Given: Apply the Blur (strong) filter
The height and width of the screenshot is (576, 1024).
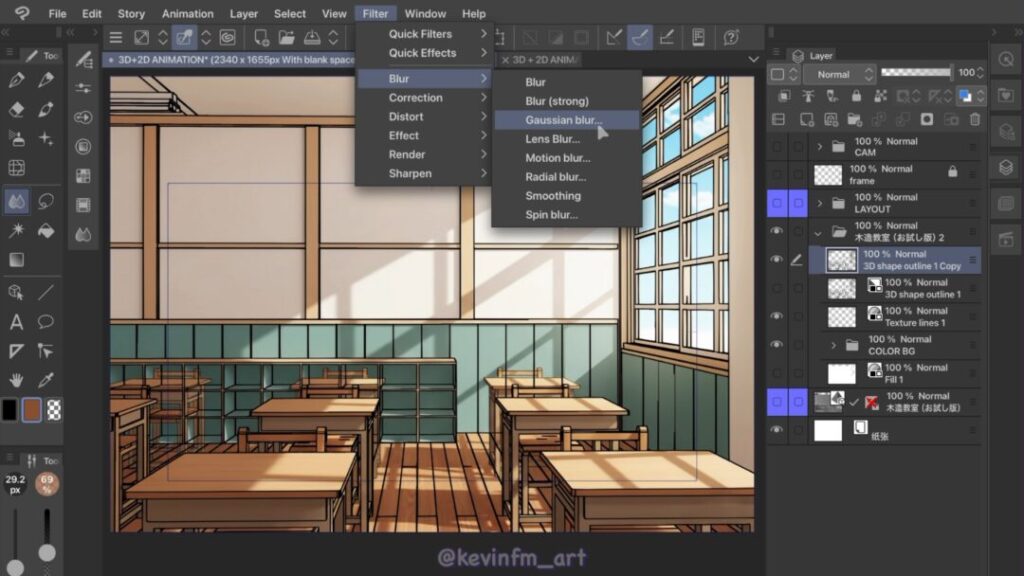Looking at the screenshot, I should 566,101.
